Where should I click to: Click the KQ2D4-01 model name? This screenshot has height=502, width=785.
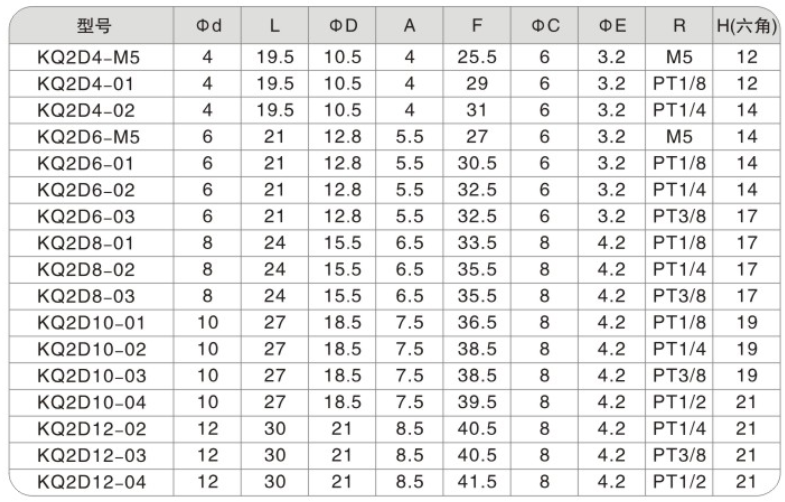86,84
